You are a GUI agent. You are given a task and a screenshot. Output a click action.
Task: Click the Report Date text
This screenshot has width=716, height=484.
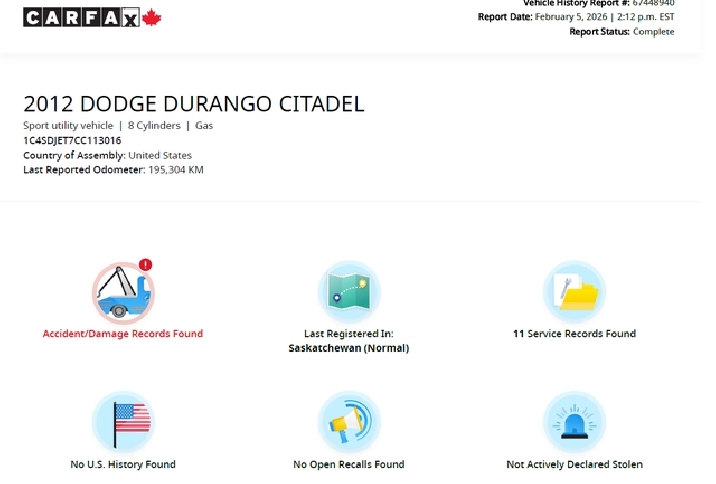tap(575, 17)
